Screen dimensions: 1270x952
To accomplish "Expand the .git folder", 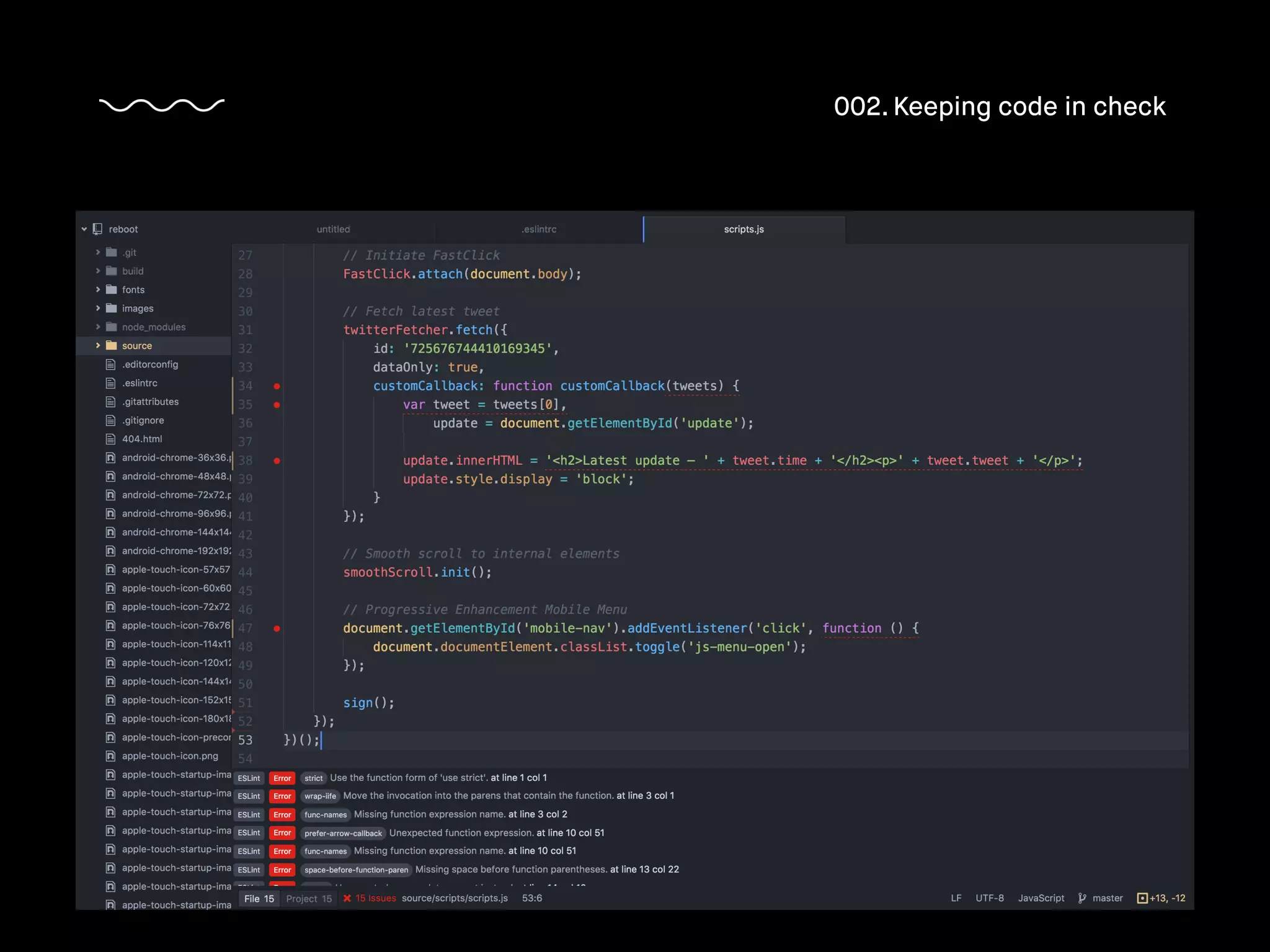I will tap(98, 252).
